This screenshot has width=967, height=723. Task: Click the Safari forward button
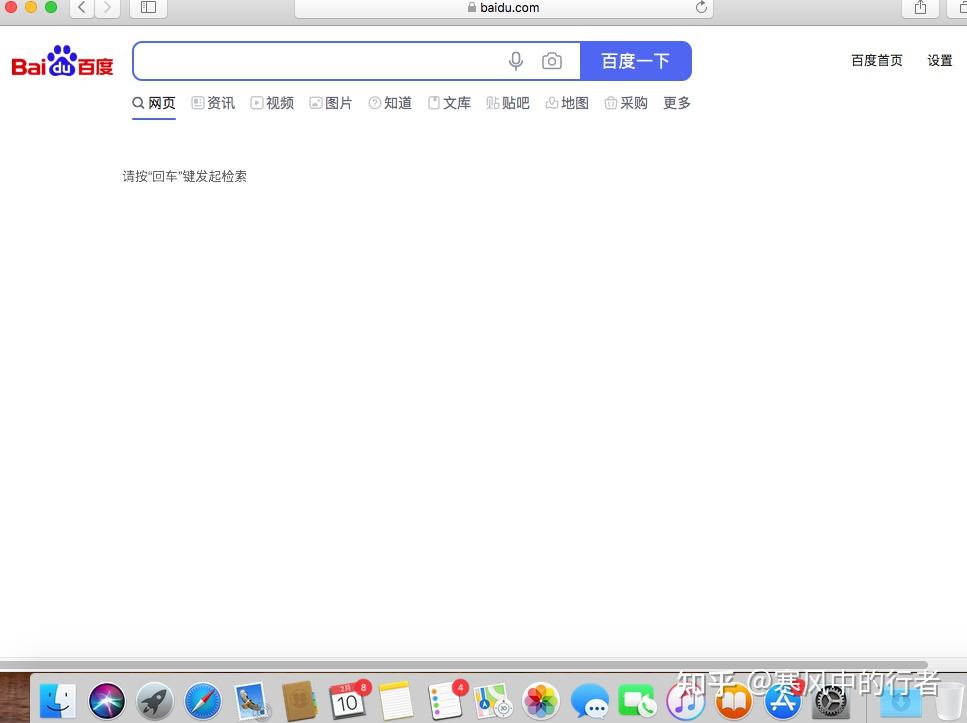pyautogui.click(x=107, y=8)
